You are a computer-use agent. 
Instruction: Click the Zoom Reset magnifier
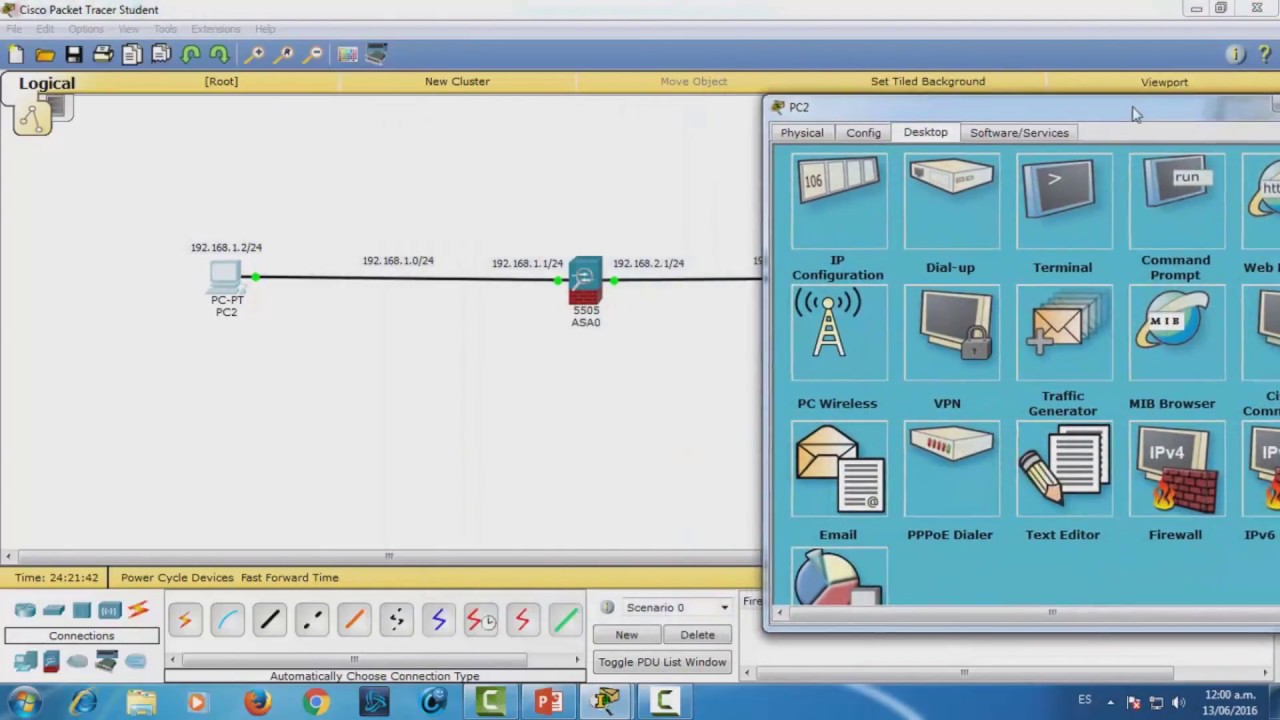(284, 55)
